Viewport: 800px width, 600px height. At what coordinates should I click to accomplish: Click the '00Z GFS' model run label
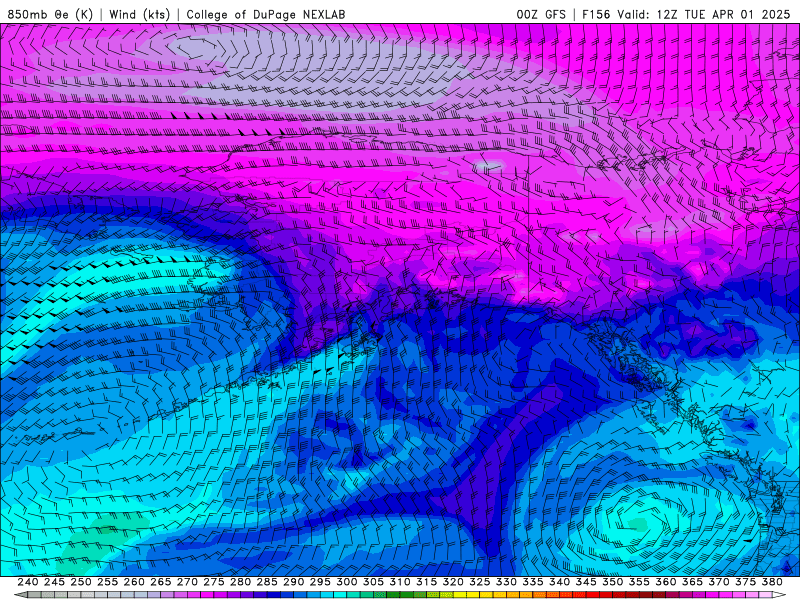pyautogui.click(x=541, y=14)
